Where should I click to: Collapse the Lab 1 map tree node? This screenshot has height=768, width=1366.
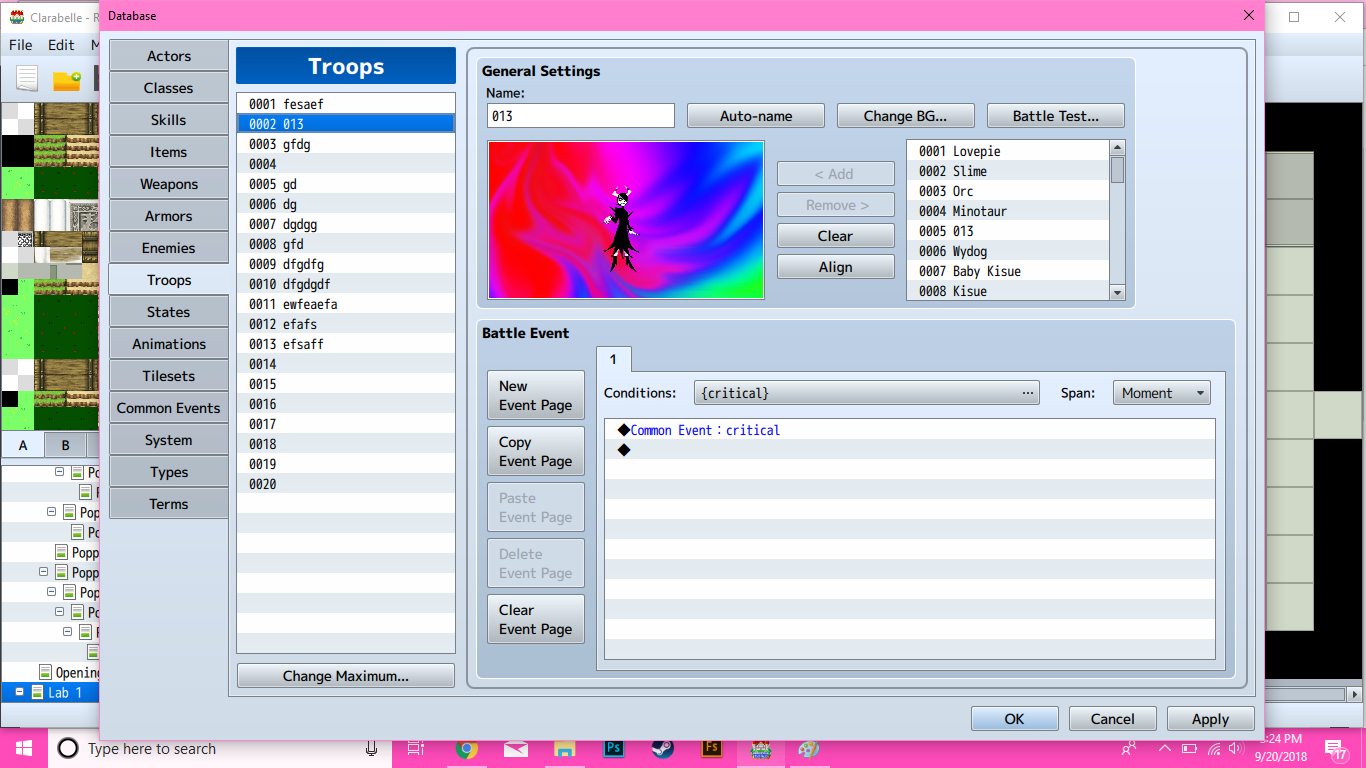(19, 692)
